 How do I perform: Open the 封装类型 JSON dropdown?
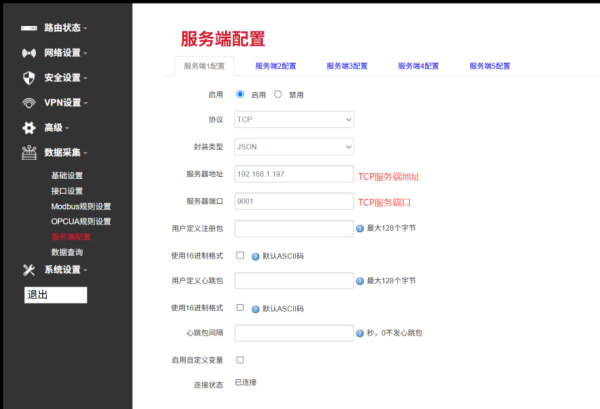[294, 147]
